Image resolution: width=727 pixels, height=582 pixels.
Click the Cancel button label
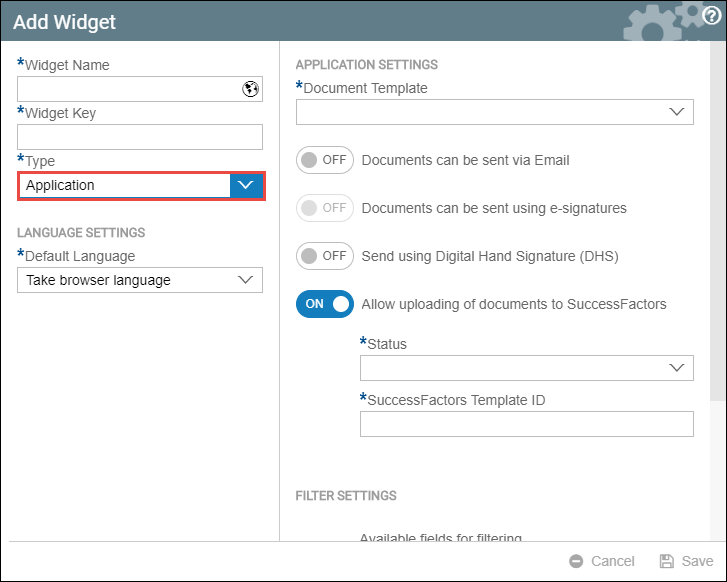click(x=612, y=561)
